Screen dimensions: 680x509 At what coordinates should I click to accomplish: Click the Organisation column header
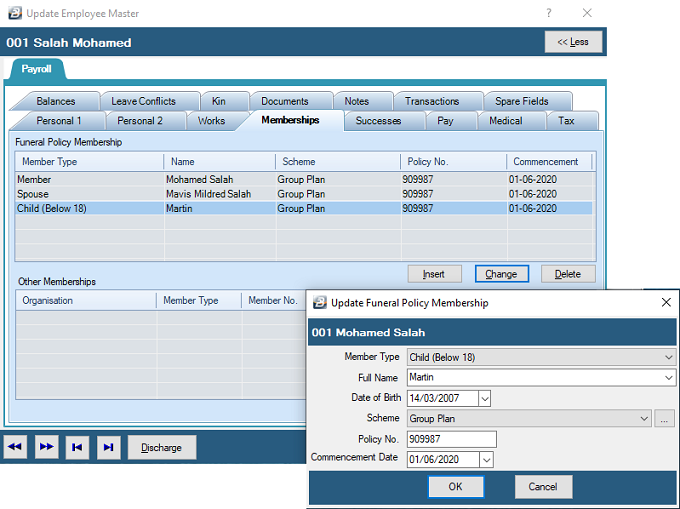click(86, 300)
